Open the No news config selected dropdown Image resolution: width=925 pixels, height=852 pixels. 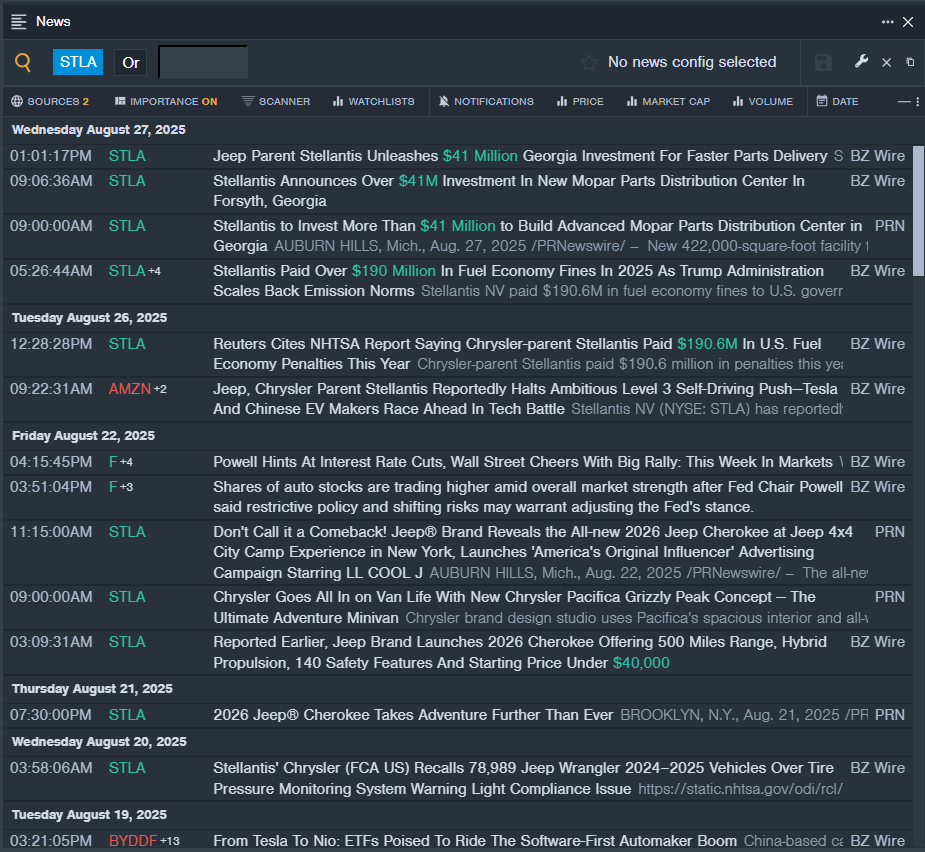692,62
